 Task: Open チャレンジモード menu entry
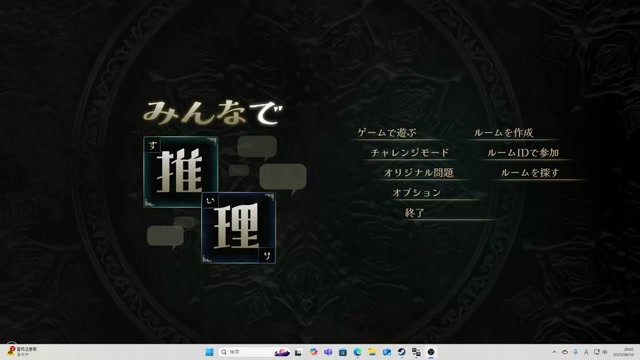tap(410, 153)
